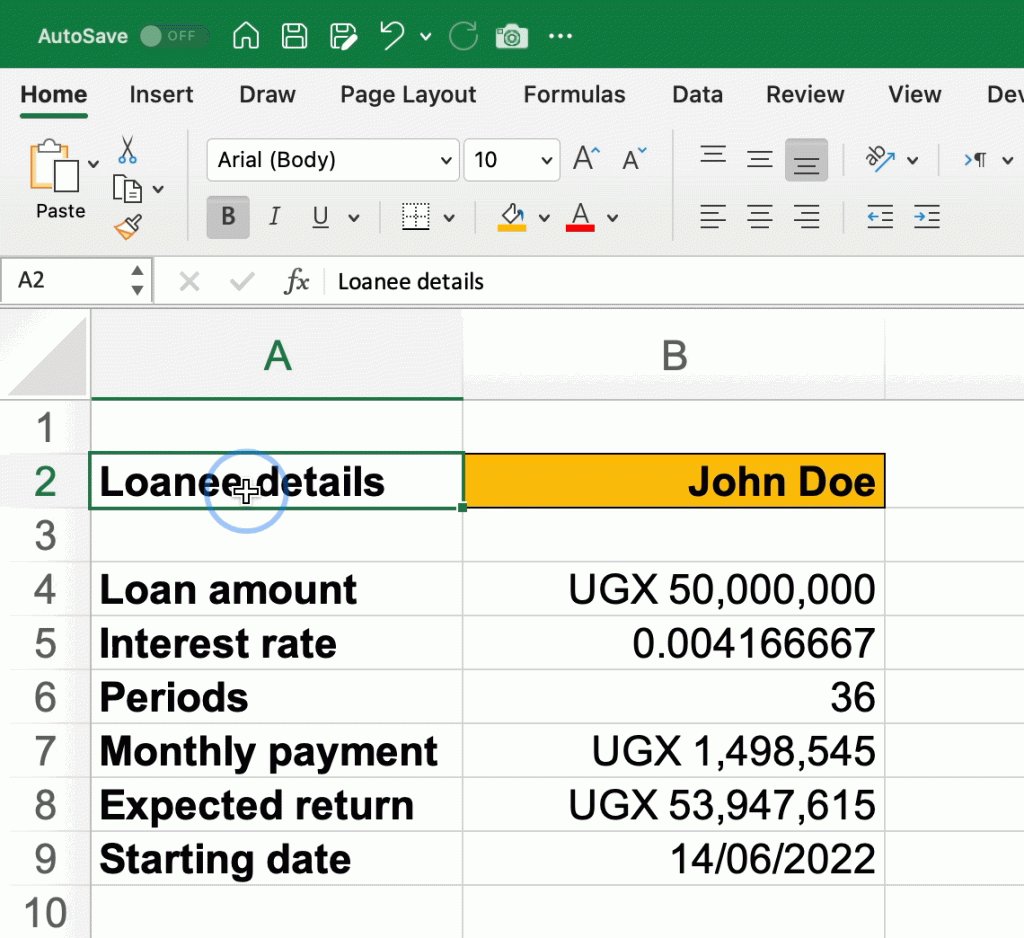Image resolution: width=1024 pixels, height=938 pixels.
Task: Increase font size with larger A icon
Action: click(585, 159)
